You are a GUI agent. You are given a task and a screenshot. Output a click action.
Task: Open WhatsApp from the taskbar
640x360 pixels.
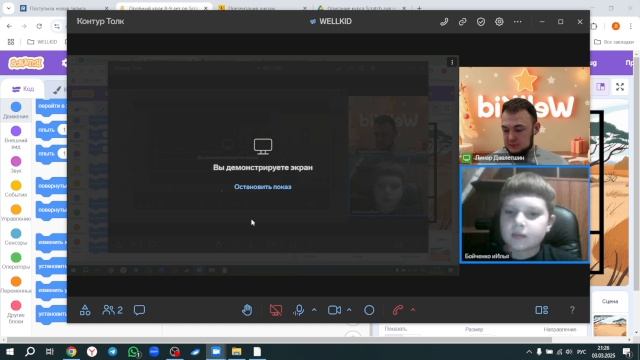(133, 351)
